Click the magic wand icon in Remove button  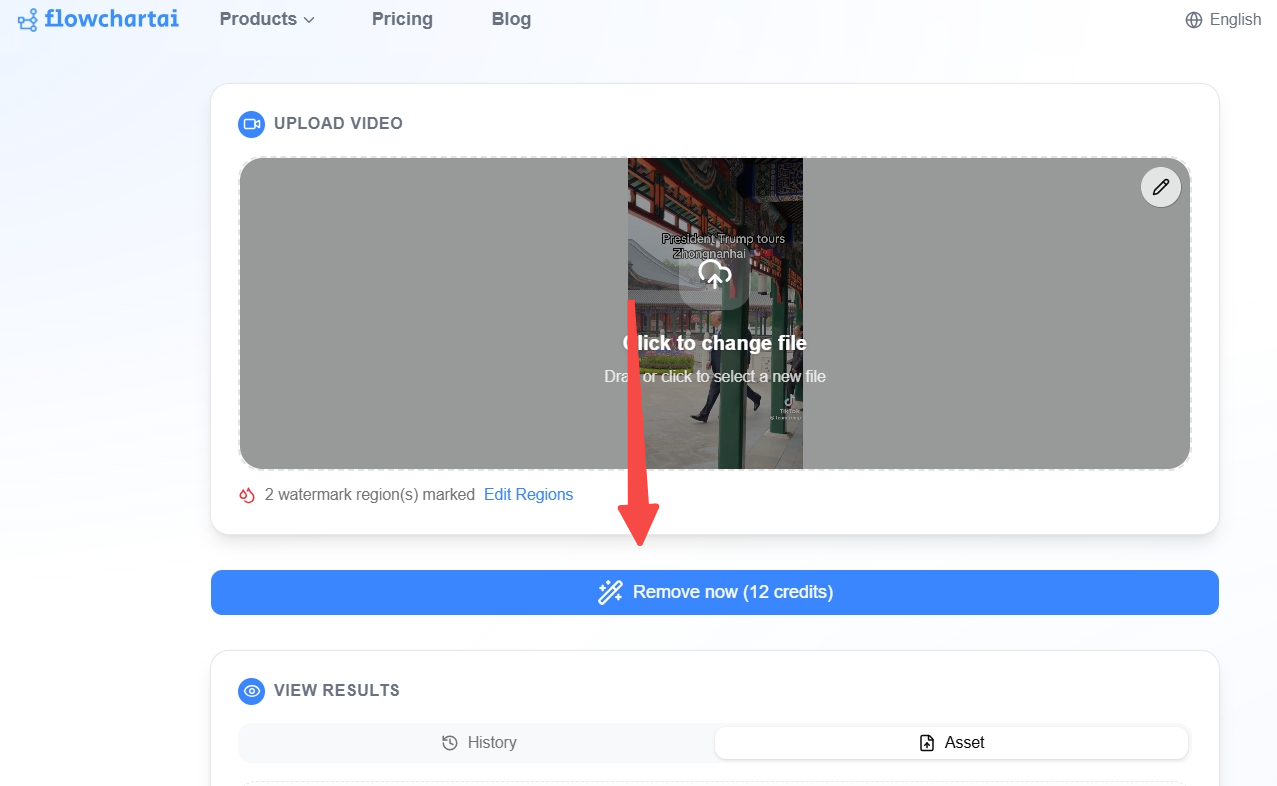(x=610, y=592)
